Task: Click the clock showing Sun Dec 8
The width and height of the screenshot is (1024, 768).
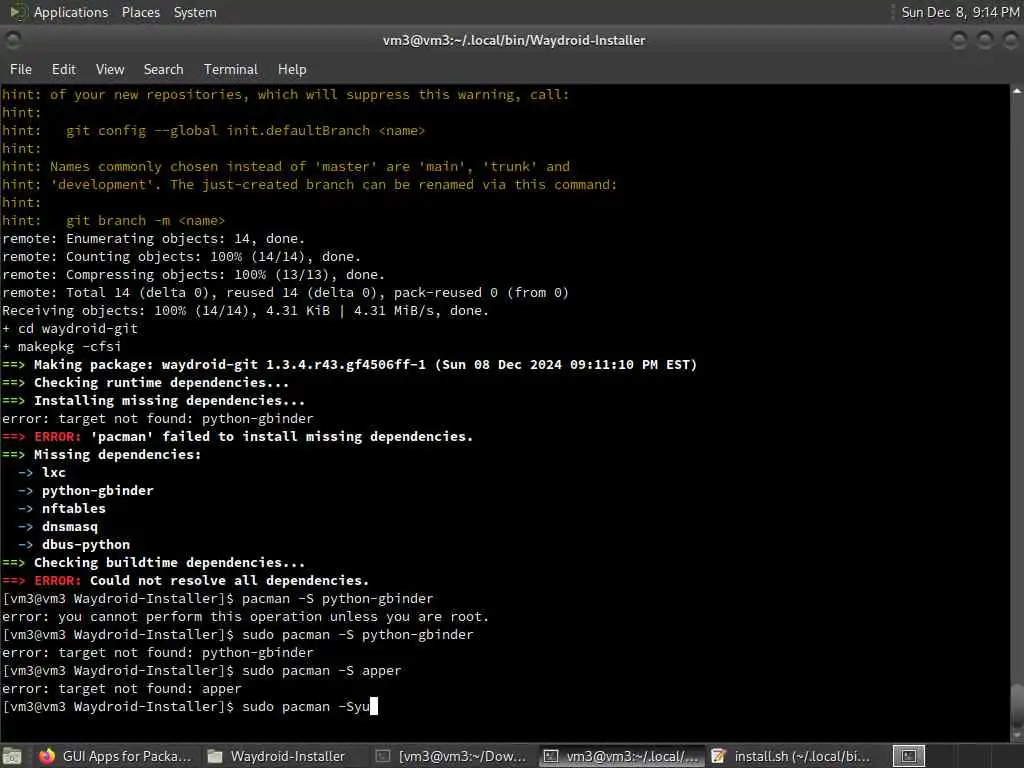Action: [959, 12]
